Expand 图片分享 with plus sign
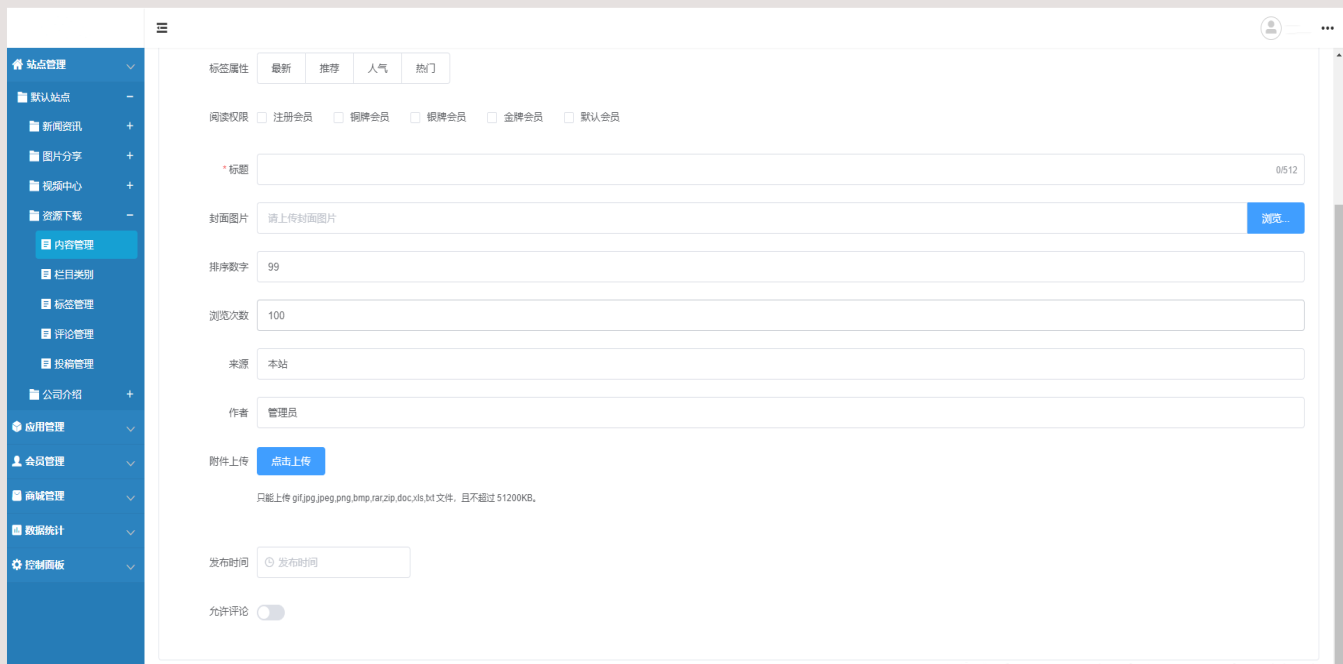Image resolution: width=1343 pixels, height=664 pixels. 130,156
